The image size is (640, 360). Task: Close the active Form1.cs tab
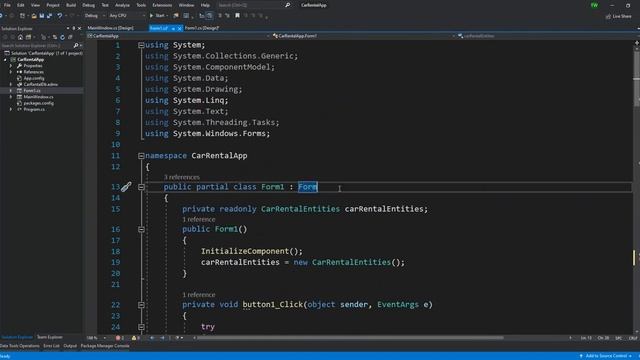coord(180,28)
